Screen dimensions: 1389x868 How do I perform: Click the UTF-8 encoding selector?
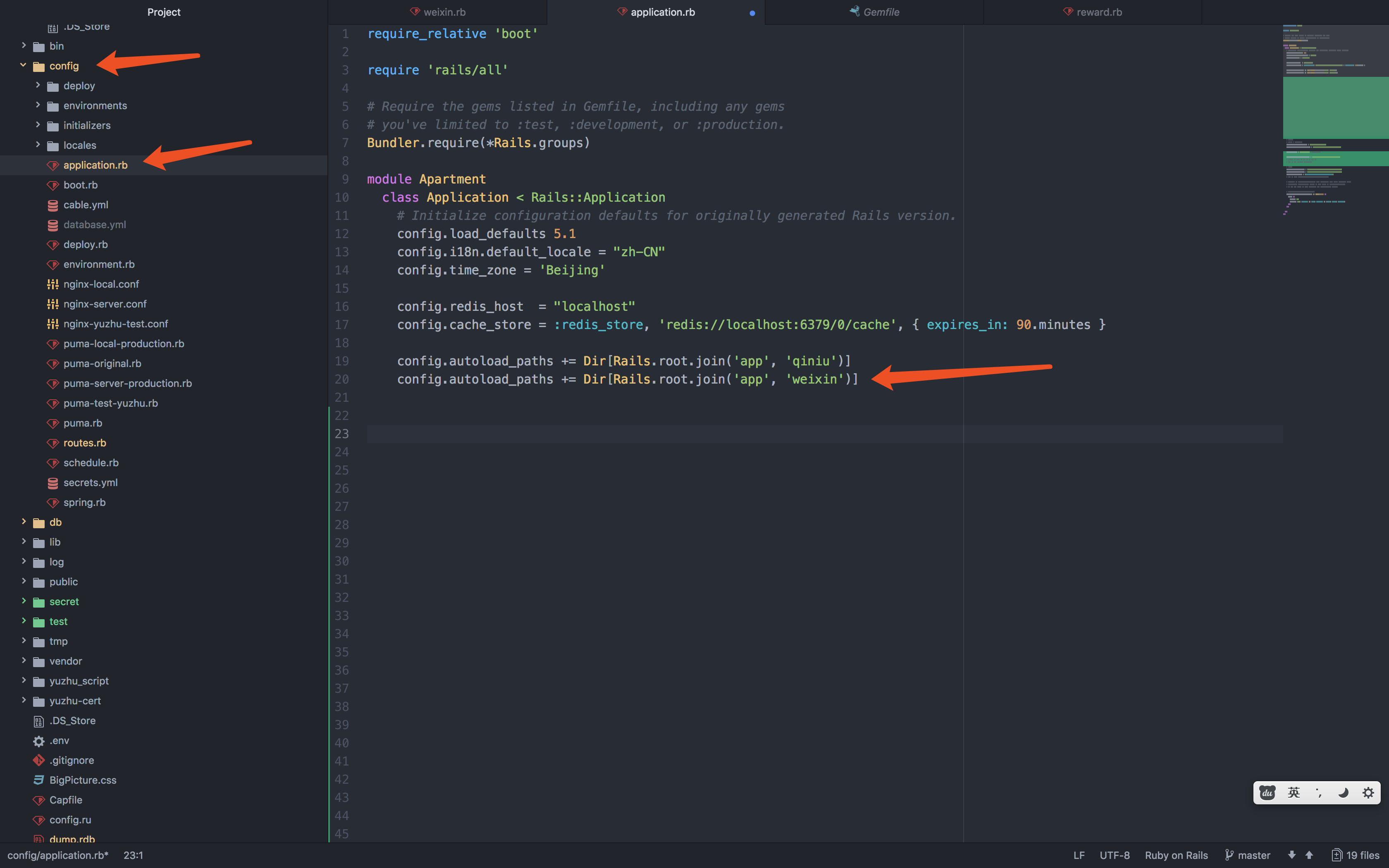pyautogui.click(x=1114, y=855)
